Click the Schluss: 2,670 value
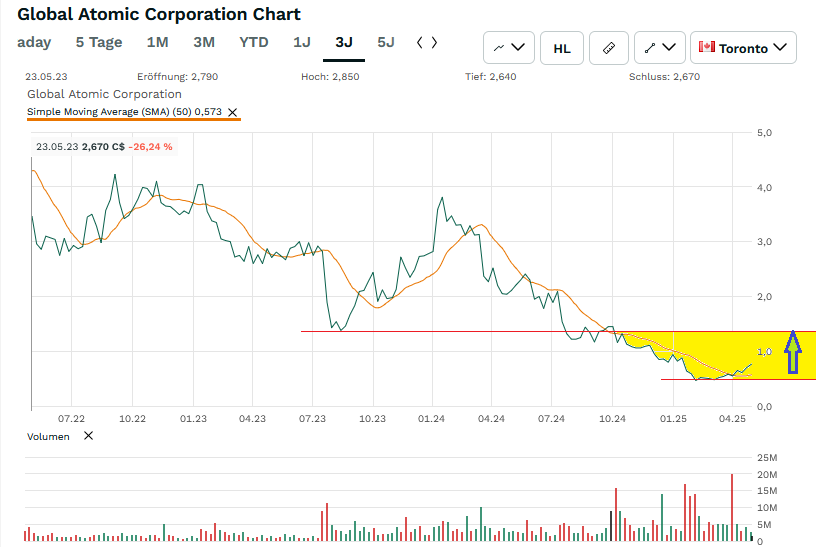Viewport: 816px width, 547px height. pyautogui.click(x=664, y=77)
